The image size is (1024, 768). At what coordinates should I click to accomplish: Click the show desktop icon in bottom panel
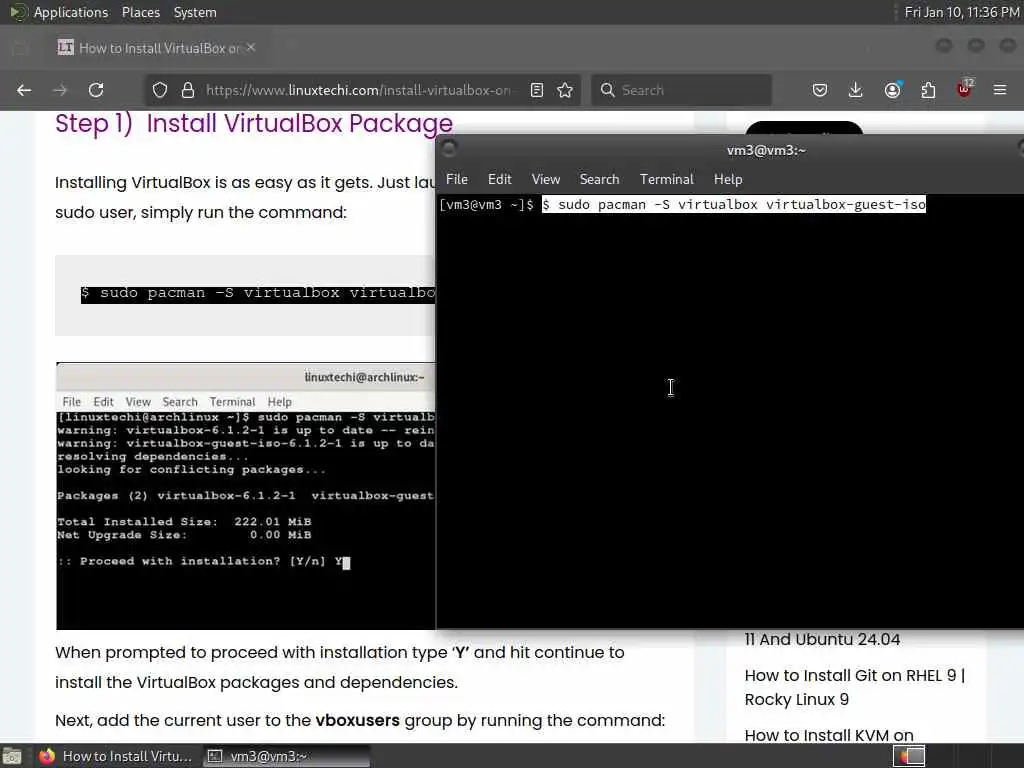[12, 756]
